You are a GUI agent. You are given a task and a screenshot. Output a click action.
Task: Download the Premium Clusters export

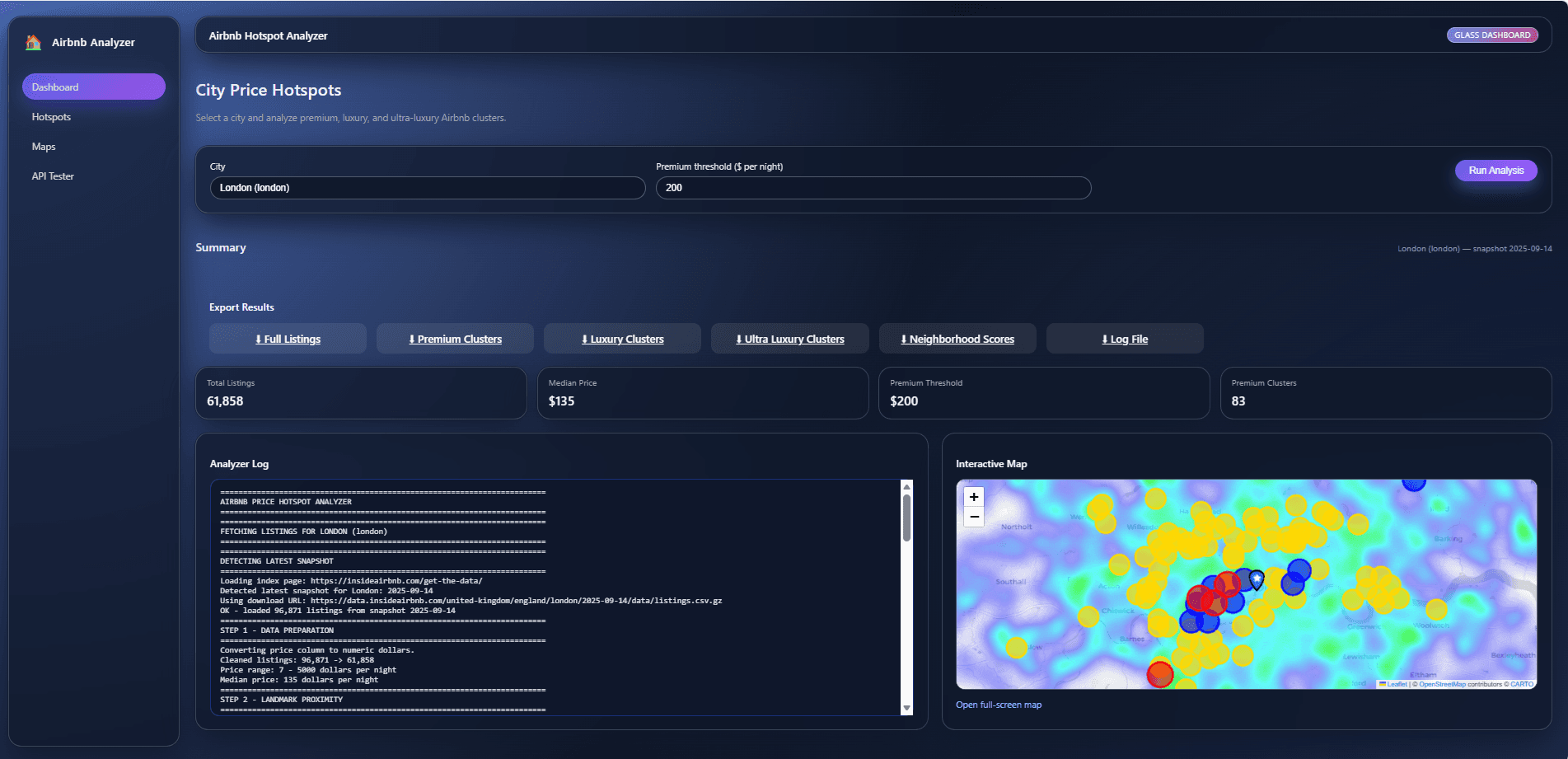pos(455,339)
